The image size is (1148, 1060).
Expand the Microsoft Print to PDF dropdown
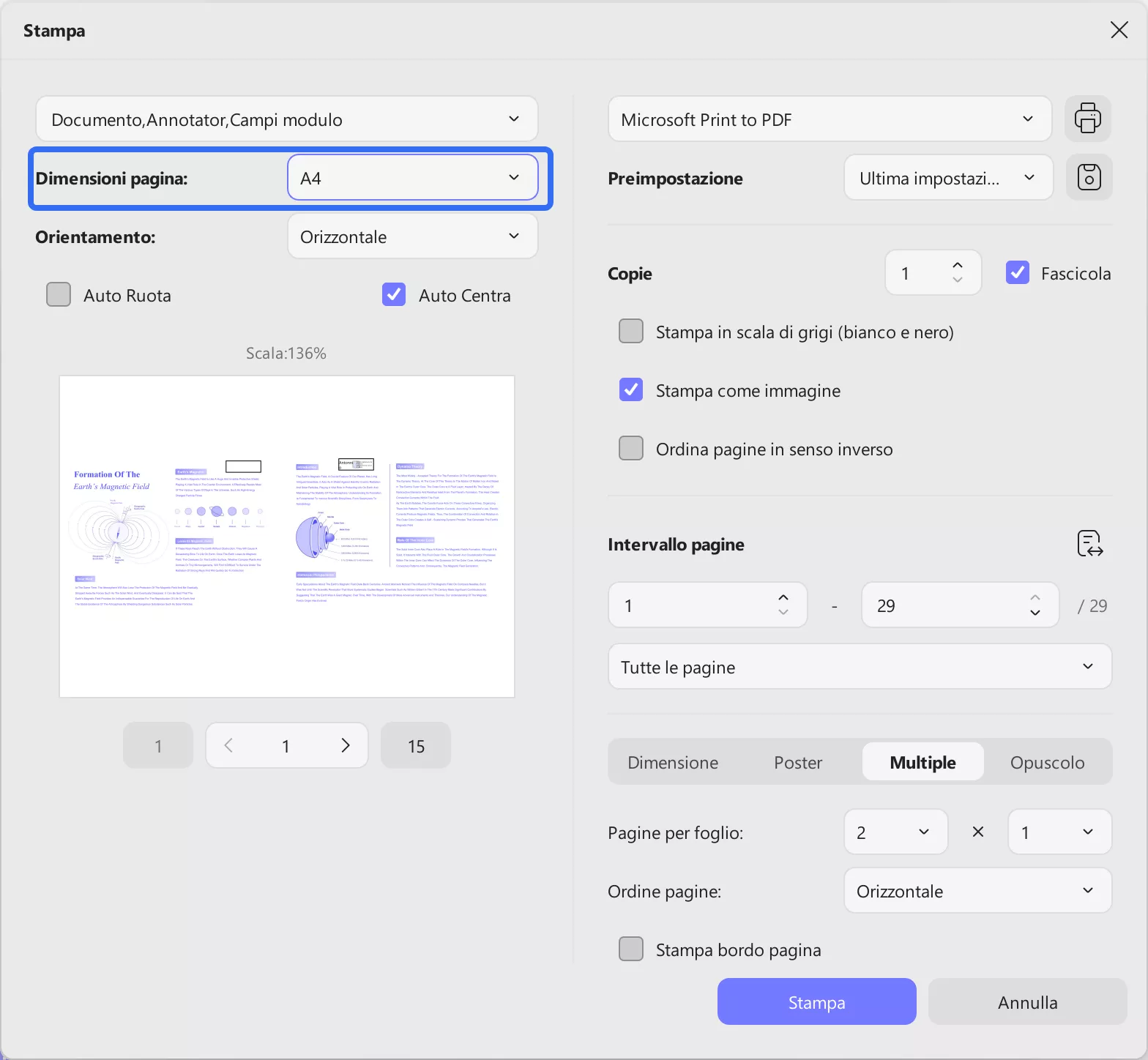[x=830, y=119]
